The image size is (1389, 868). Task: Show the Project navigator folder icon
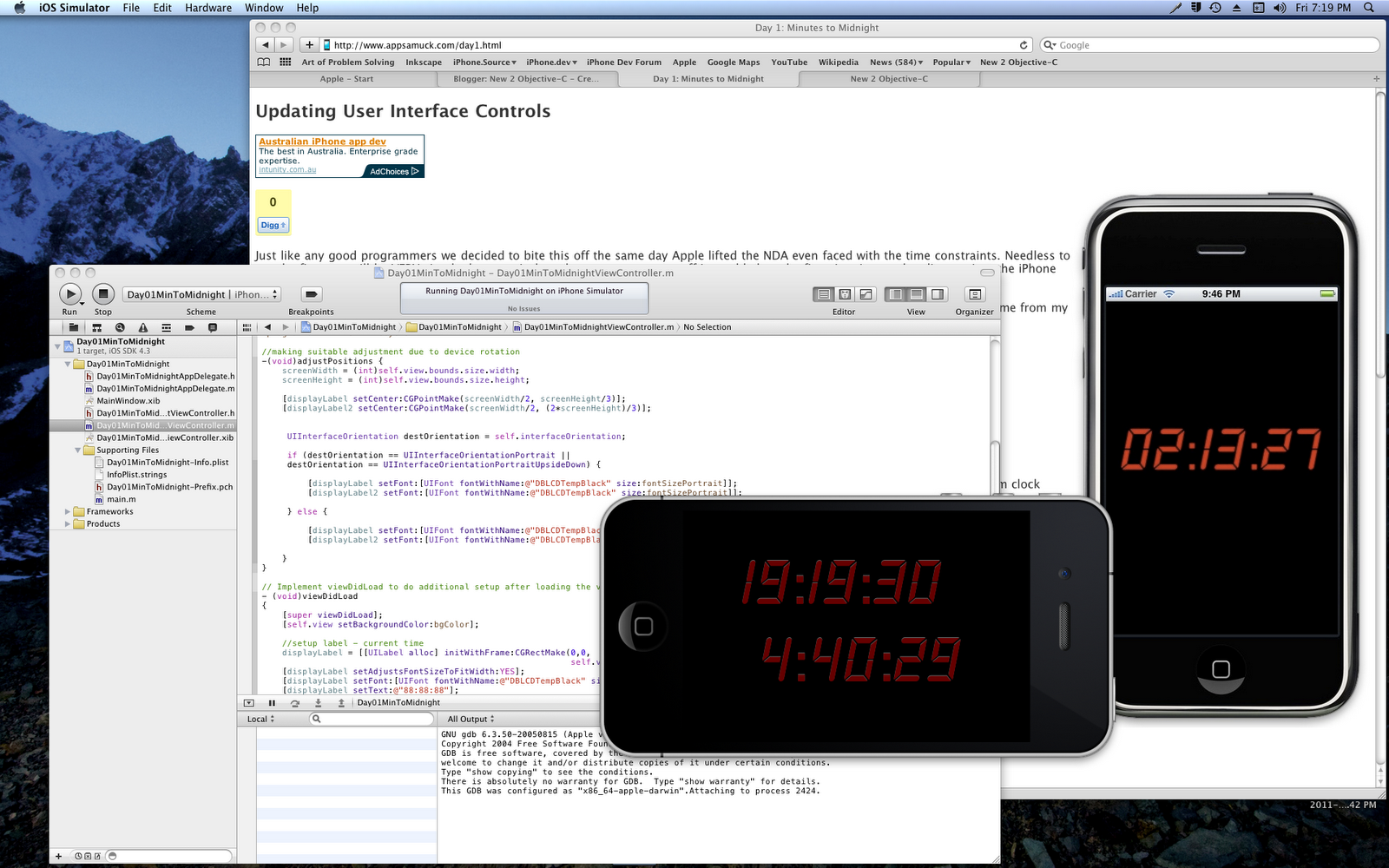74,327
